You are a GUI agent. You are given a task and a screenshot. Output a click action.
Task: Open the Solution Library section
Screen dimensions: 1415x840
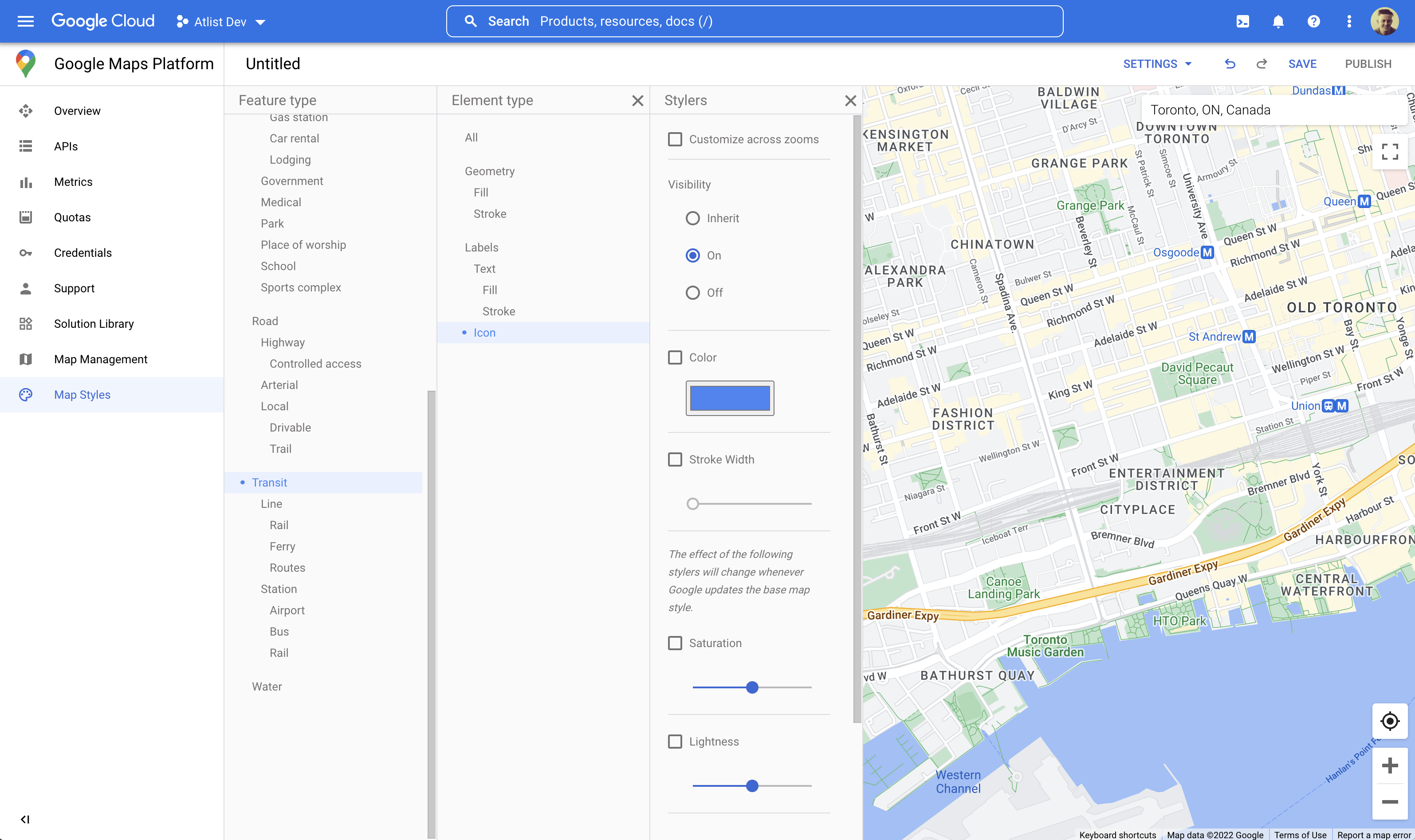point(94,324)
